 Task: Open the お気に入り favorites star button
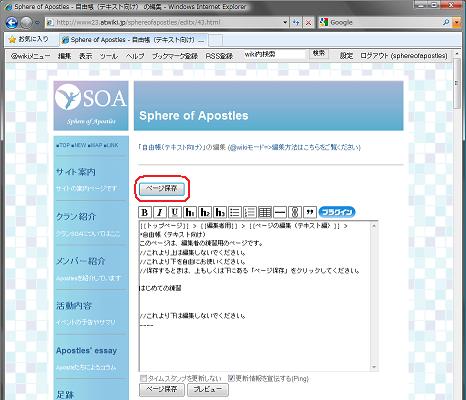coord(28,39)
